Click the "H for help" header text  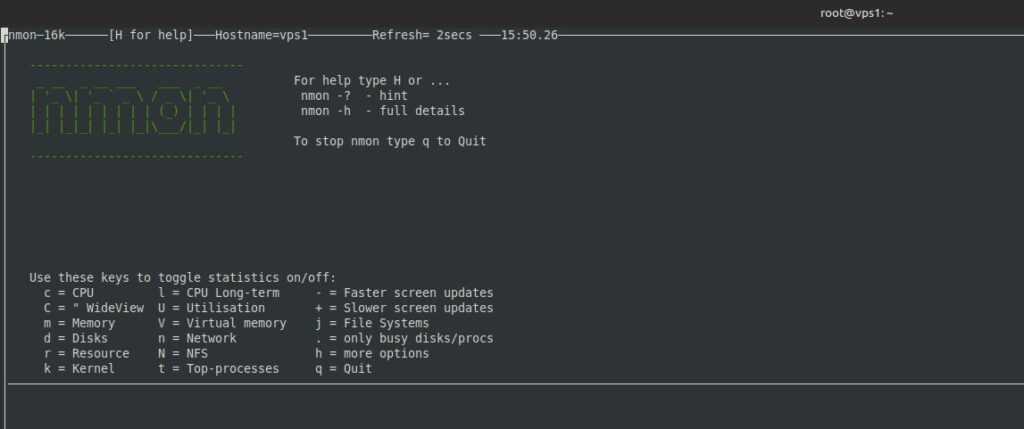pyautogui.click(x=150, y=35)
